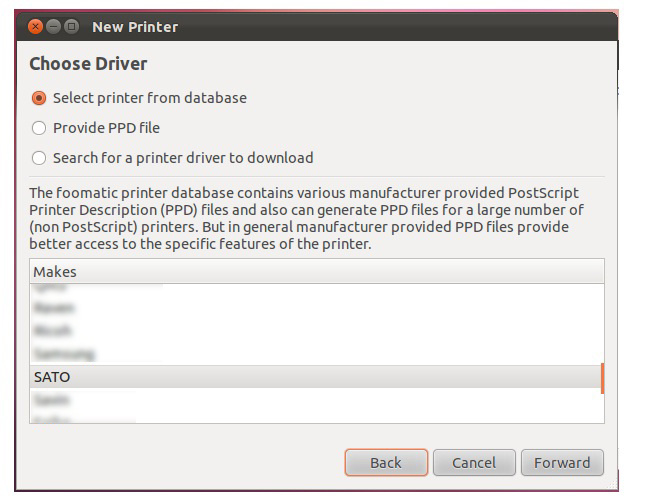Go Back to the previous step

coord(386,462)
